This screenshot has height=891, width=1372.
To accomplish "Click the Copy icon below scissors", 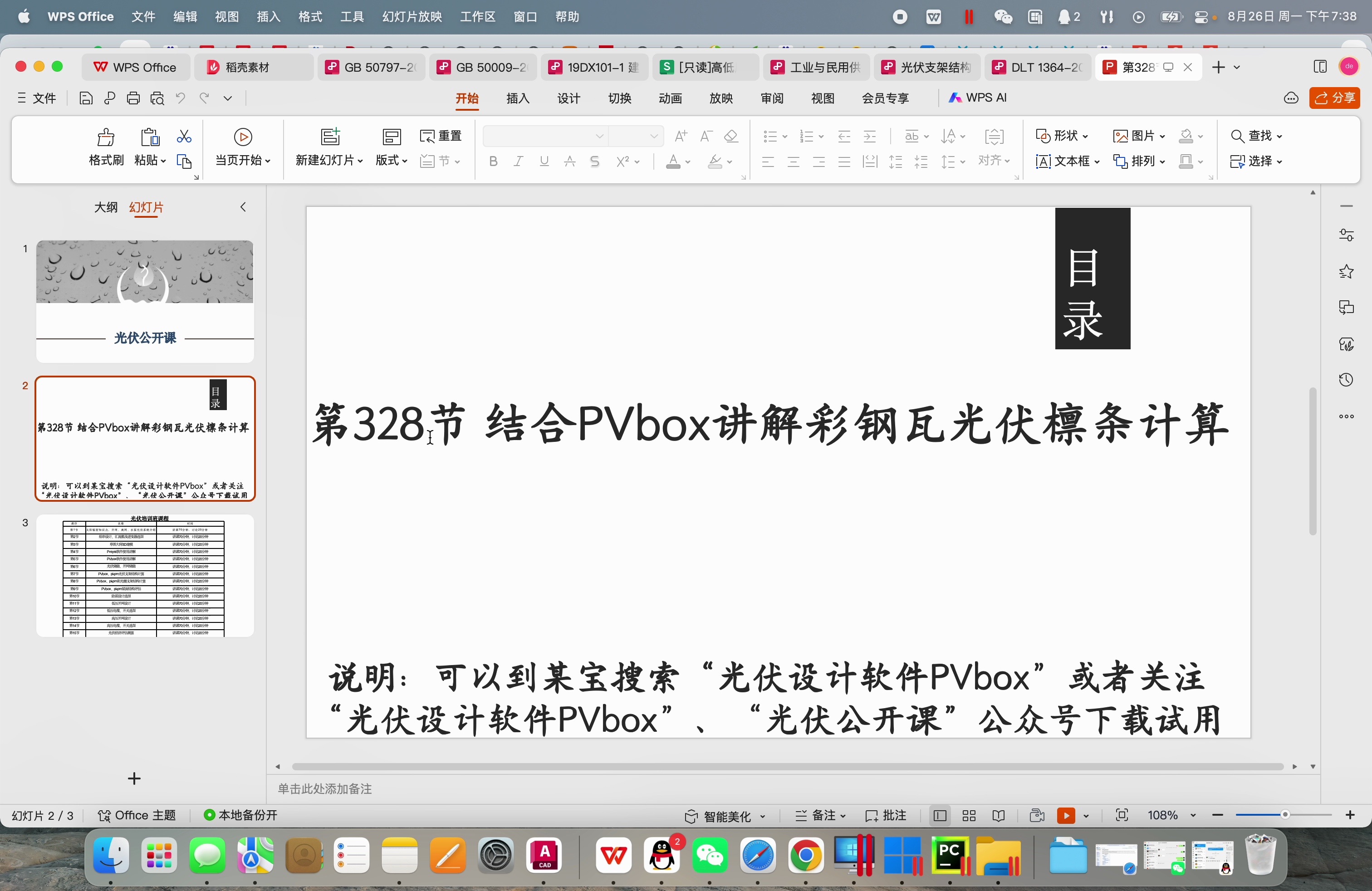I will pos(184,162).
